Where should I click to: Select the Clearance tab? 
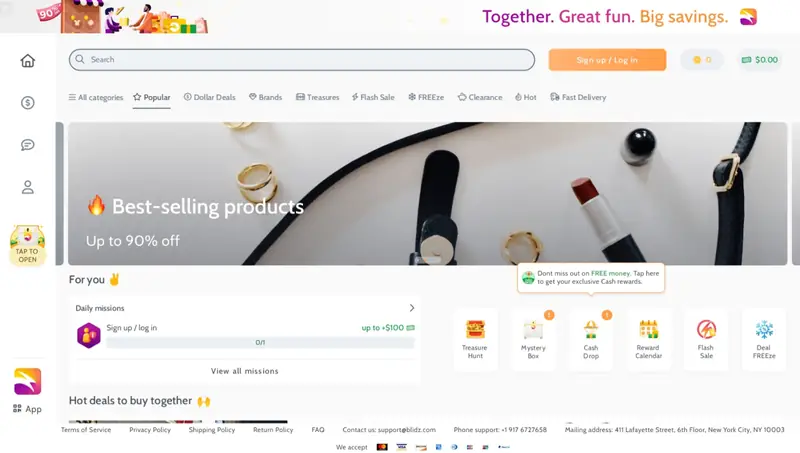pyautogui.click(x=480, y=97)
